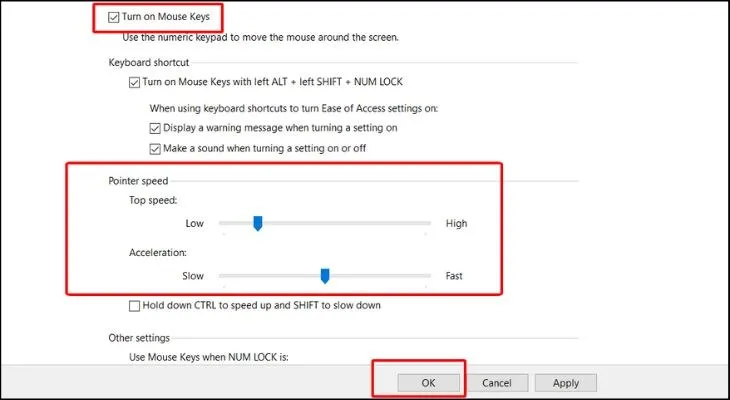Click the High label of Top speed
730x400 pixels.
pos(456,224)
